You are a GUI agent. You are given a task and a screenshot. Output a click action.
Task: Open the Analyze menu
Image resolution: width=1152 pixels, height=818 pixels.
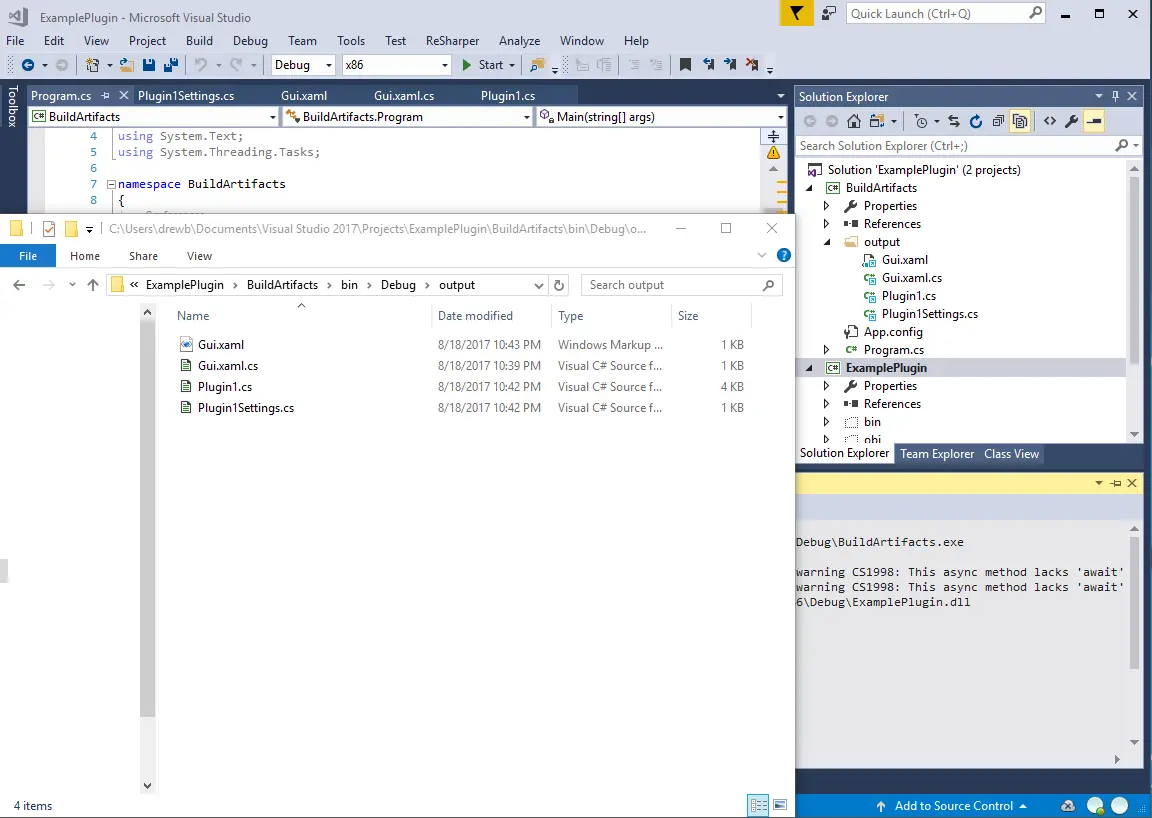(x=519, y=41)
